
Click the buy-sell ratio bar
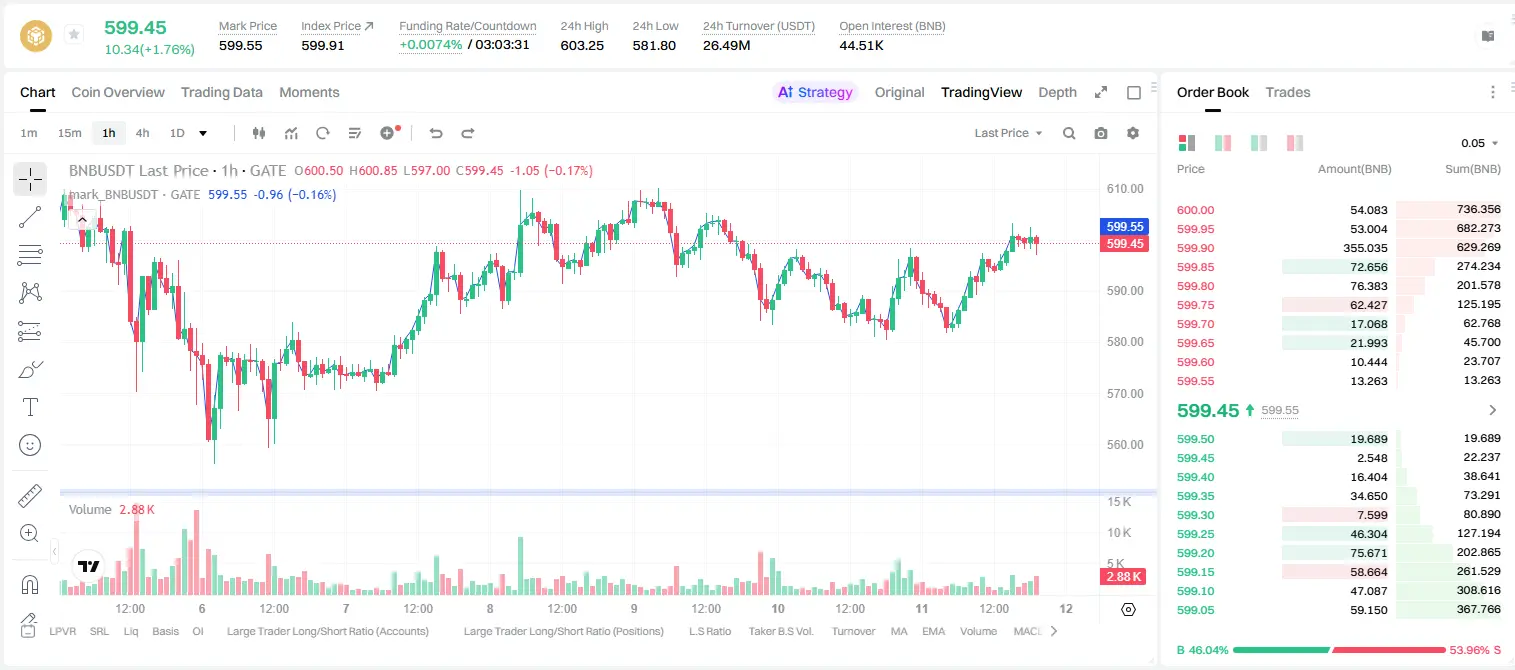(x=1339, y=650)
